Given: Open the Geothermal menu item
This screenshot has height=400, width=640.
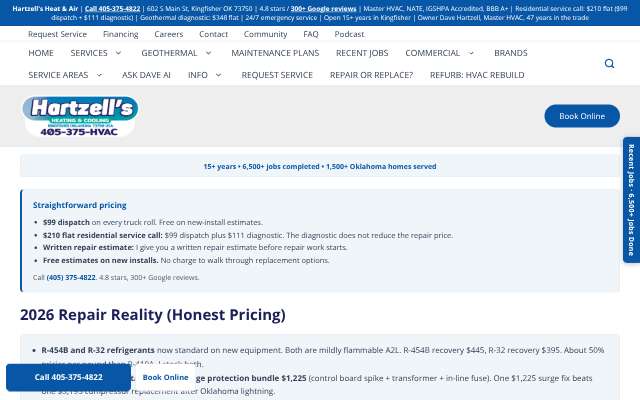Looking at the screenshot, I should tap(169, 53).
